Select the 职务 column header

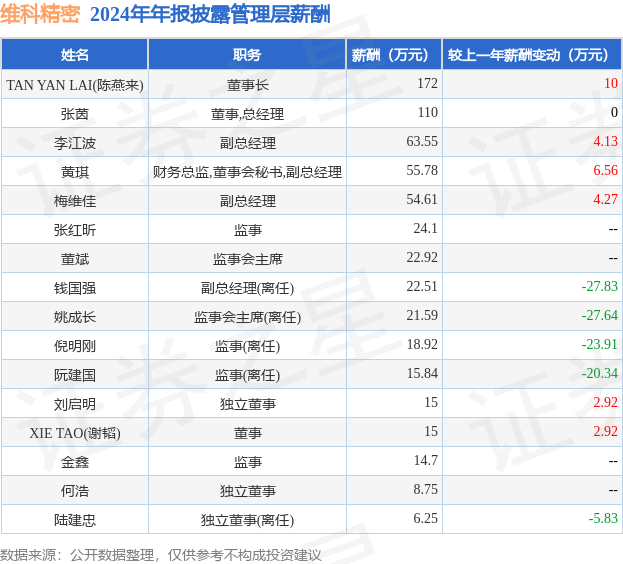tap(247, 54)
